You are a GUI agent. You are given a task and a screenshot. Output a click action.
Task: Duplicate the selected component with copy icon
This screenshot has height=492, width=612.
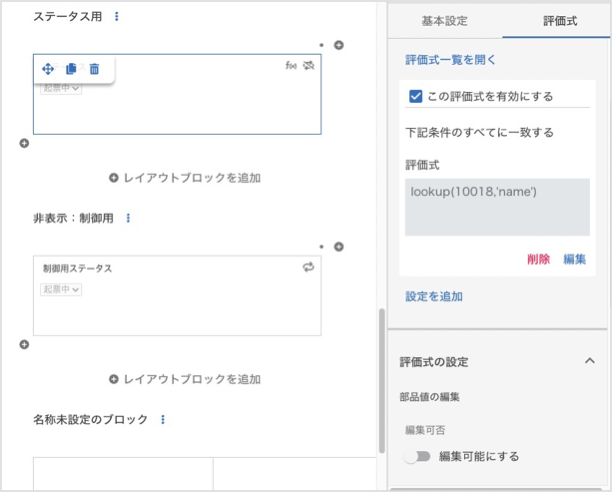(71, 69)
